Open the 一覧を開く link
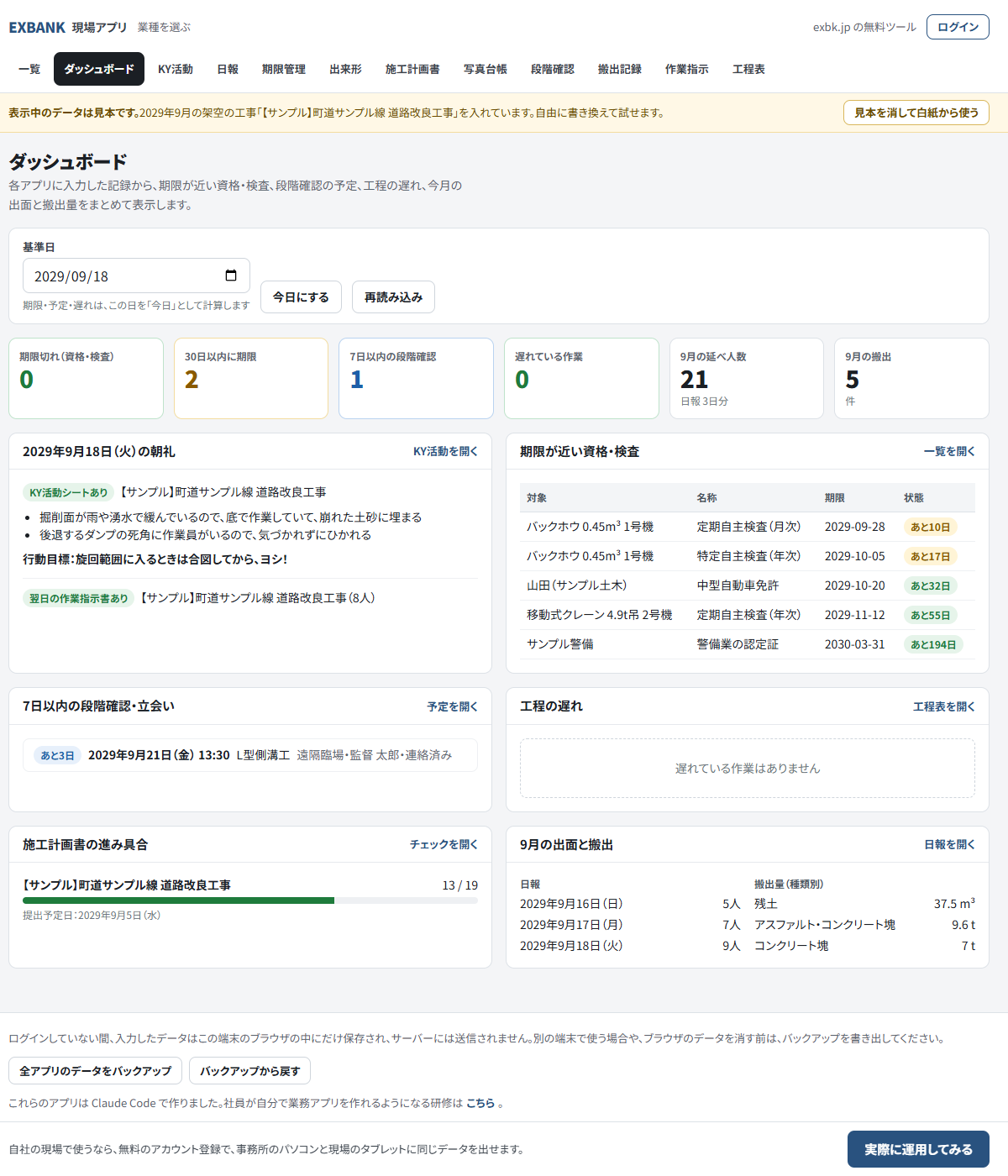Screen dimensions: 1008x1176 click(x=949, y=451)
